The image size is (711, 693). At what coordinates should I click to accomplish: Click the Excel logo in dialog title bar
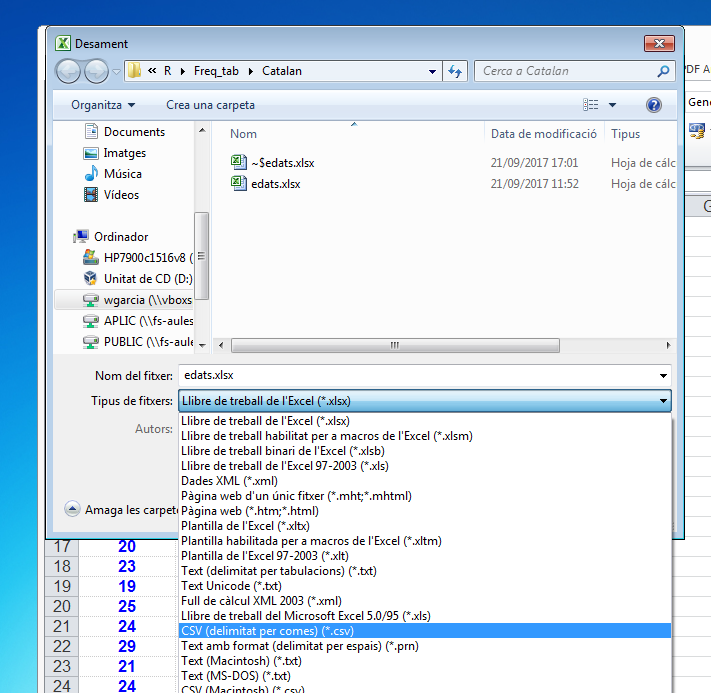point(63,44)
